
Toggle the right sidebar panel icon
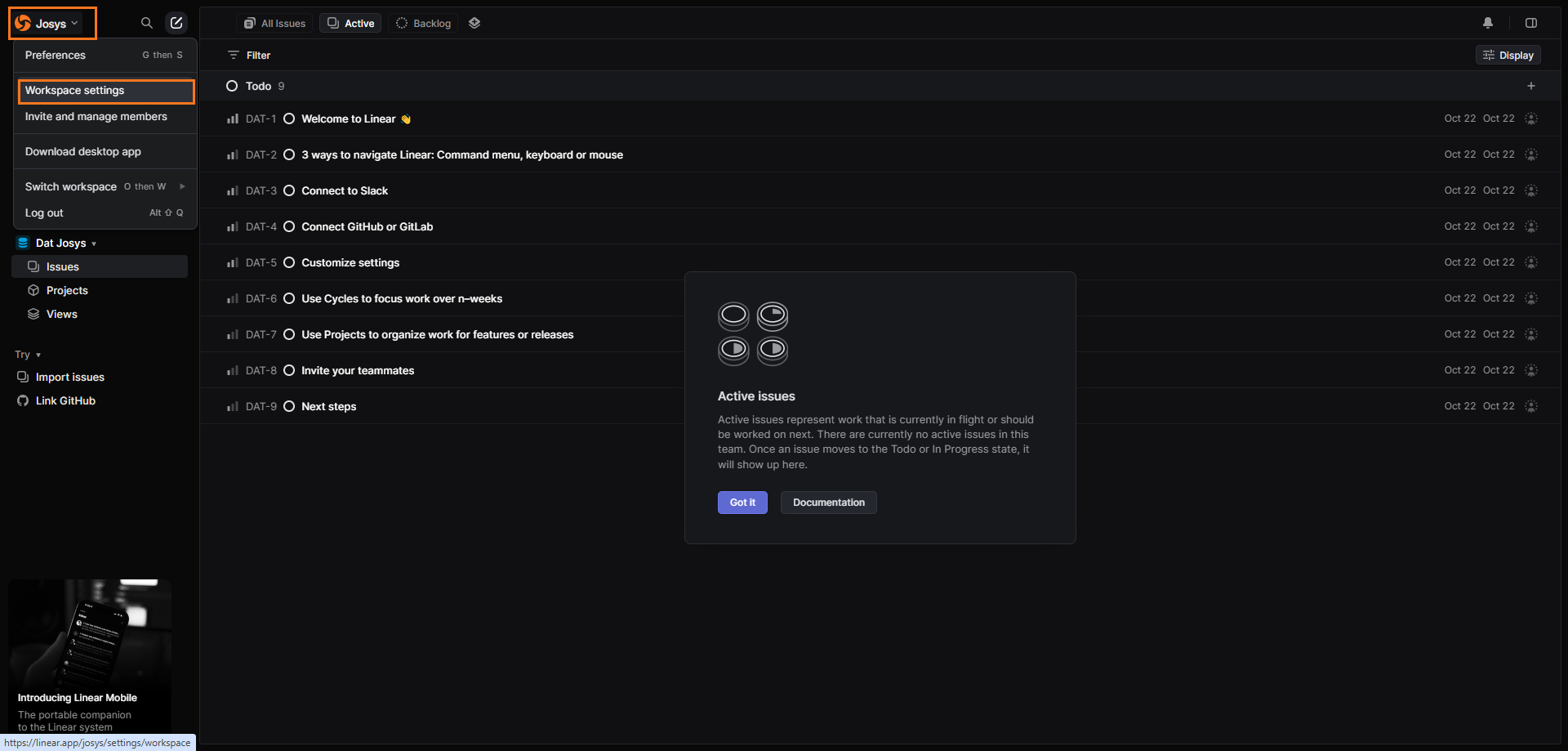point(1531,23)
